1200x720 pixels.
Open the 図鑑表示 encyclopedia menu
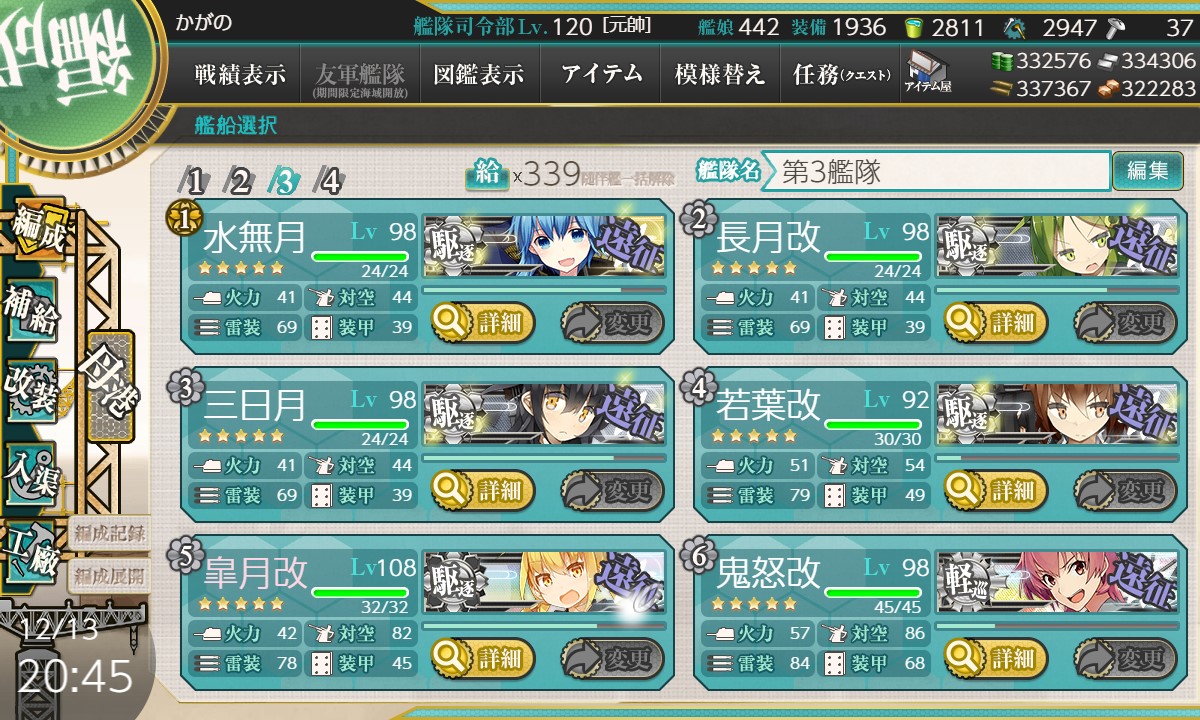(479, 75)
